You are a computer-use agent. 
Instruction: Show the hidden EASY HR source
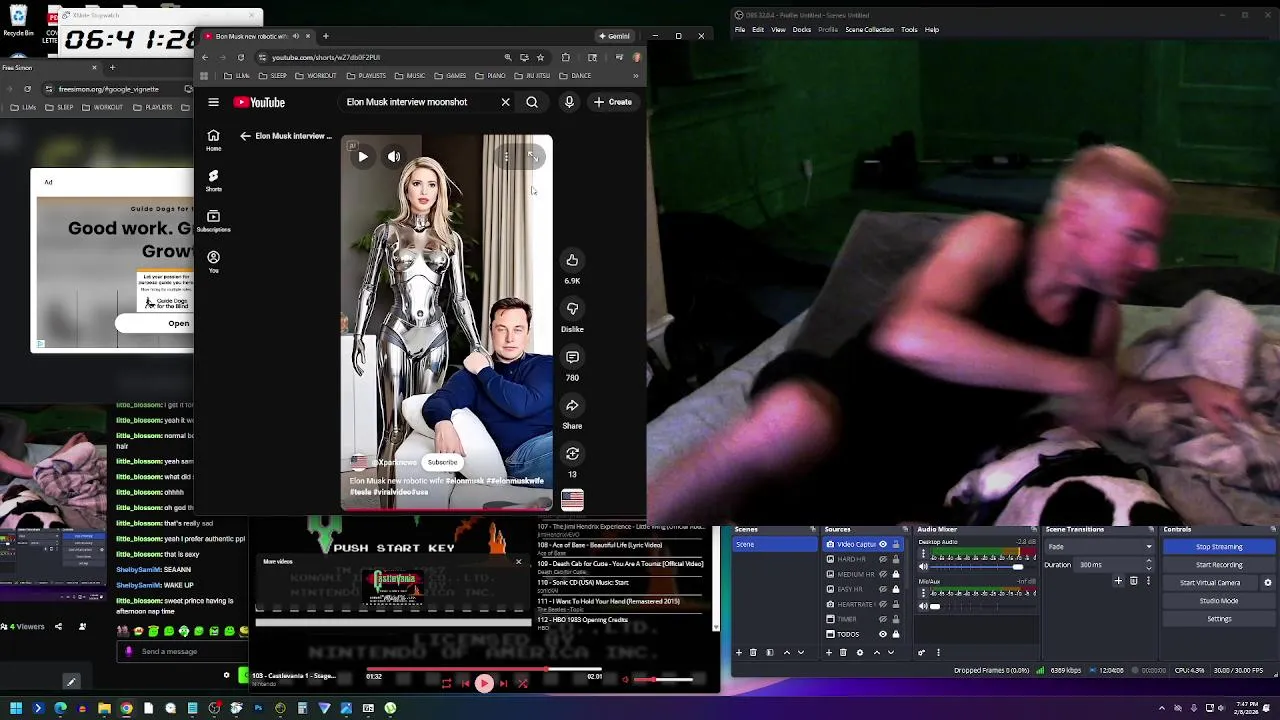pyautogui.click(x=883, y=589)
